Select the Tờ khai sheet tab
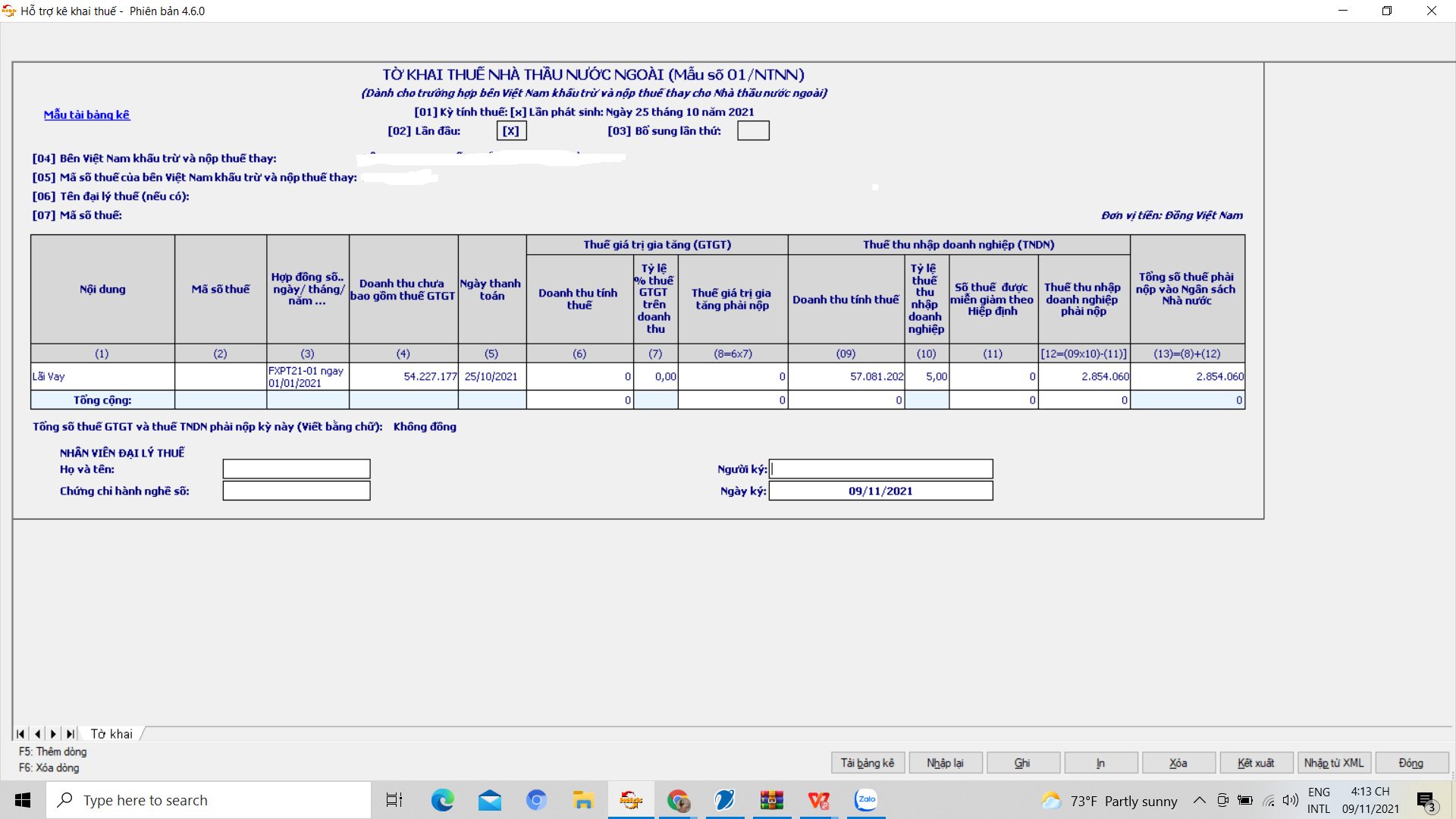This screenshot has width=1456, height=819. pyautogui.click(x=111, y=733)
